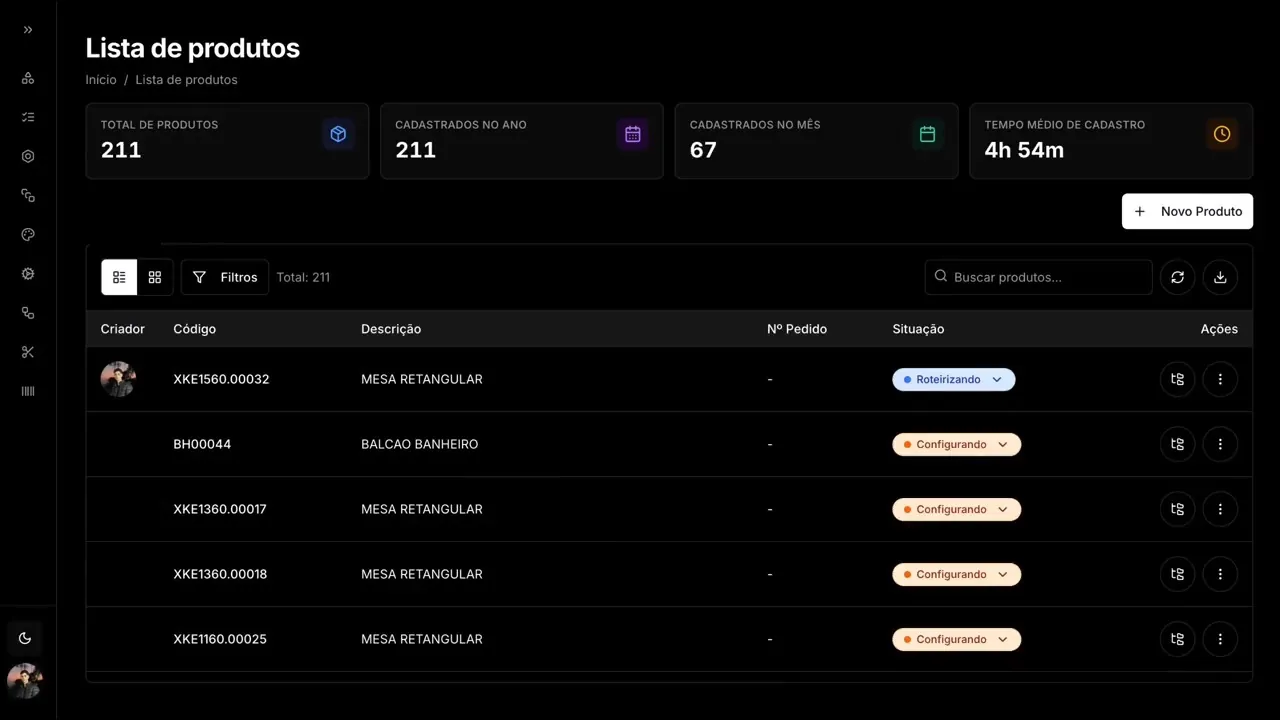Toggle dark mode with the moon icon
Screen dimensions: 1280x720
tap(25, 638)
